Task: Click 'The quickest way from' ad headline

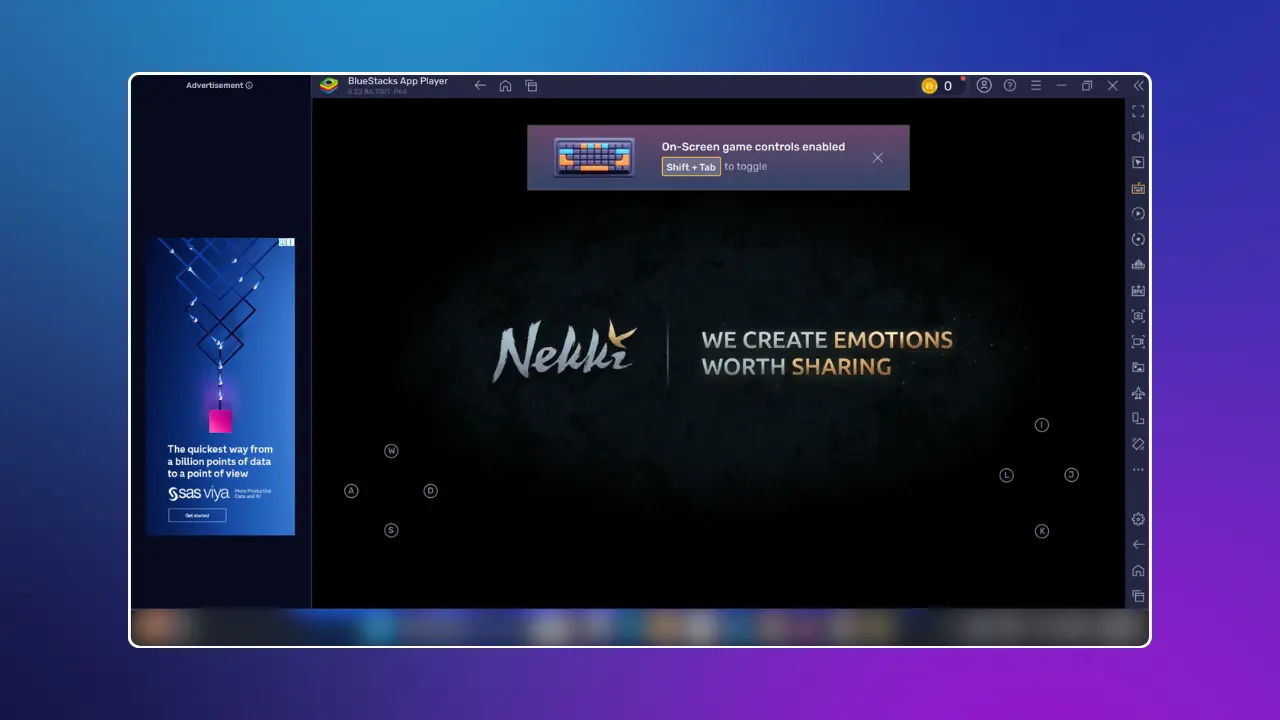Action: 220,450
